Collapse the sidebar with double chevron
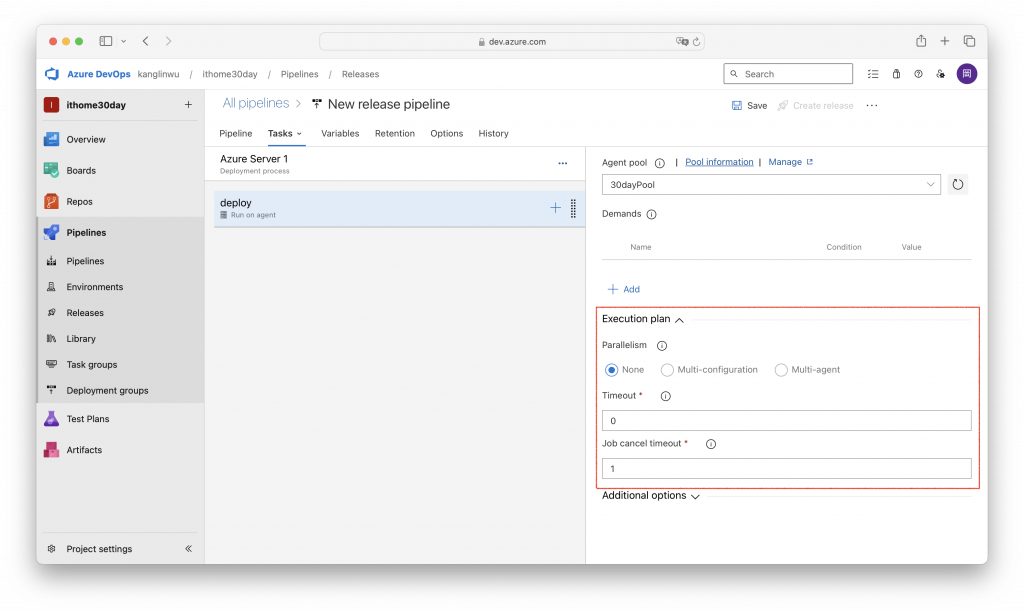 (188, 549)
